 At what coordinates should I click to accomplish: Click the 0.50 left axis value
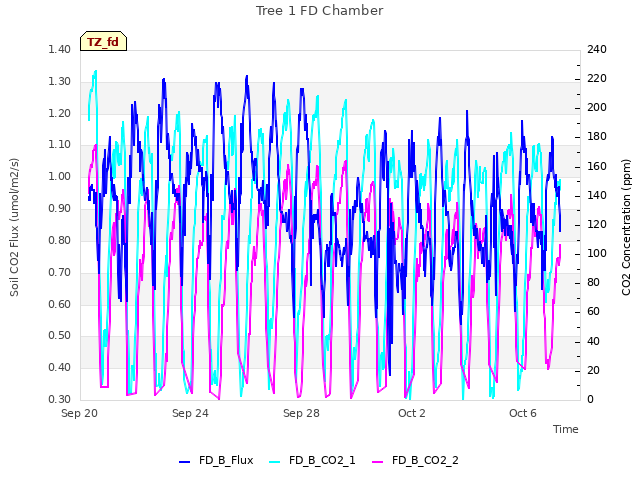(60, 336)
